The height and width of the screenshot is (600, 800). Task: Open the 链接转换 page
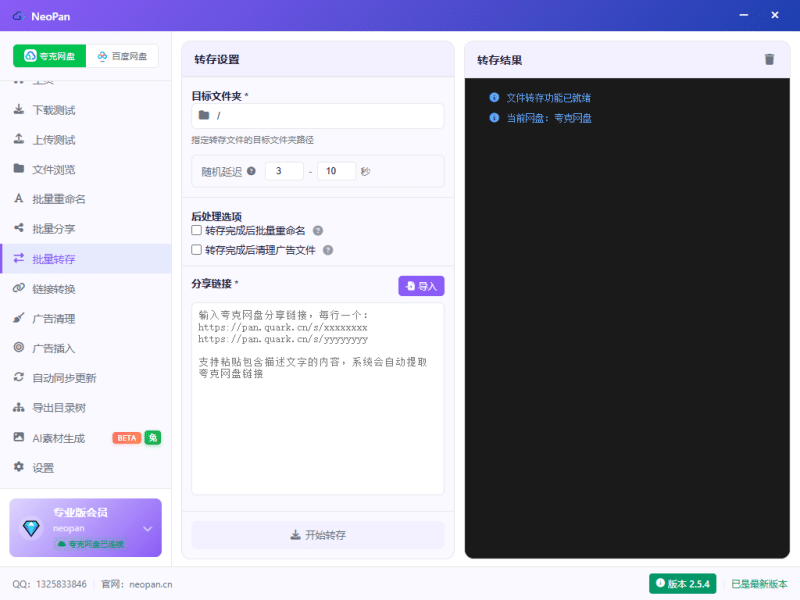pyautogui.click(x=54, y=289)
